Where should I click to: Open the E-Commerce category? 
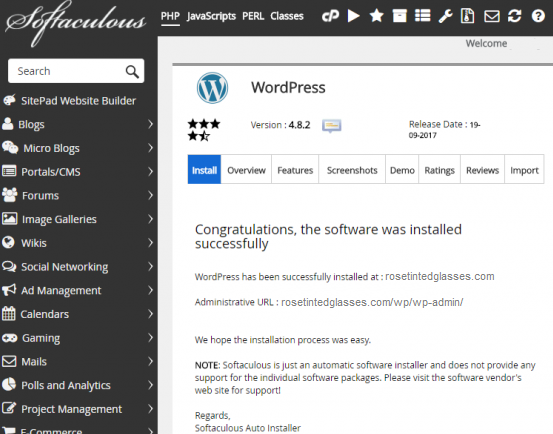(x=51, y=430)
